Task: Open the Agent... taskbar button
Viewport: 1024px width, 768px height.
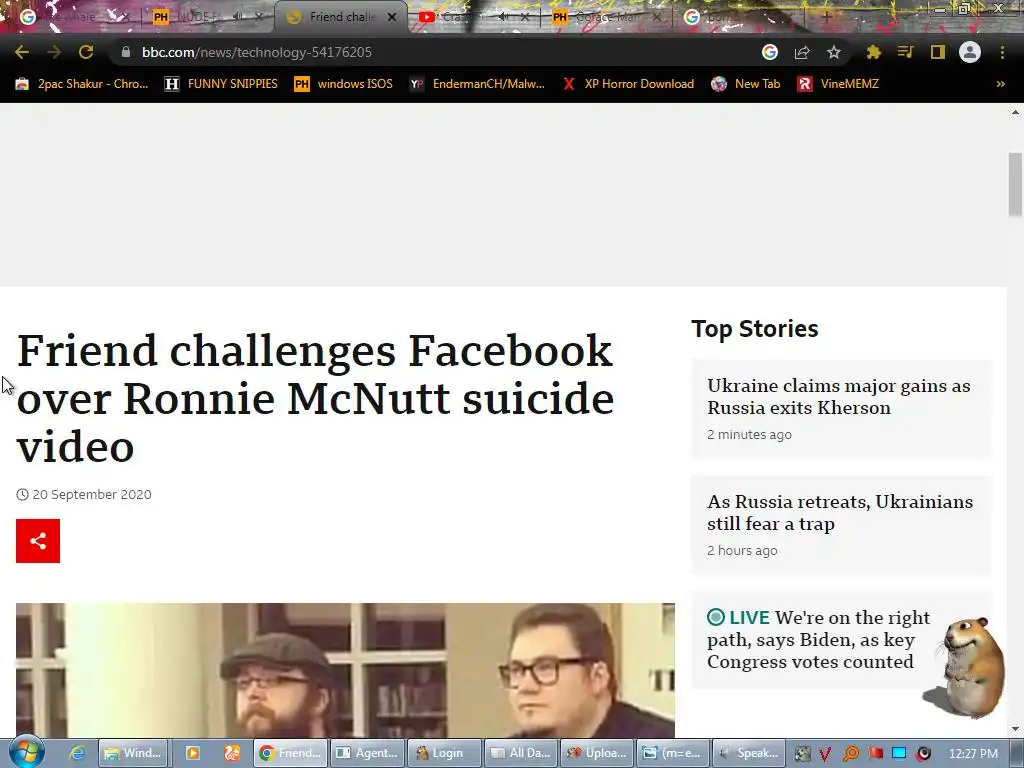Action: click(368, 753)
